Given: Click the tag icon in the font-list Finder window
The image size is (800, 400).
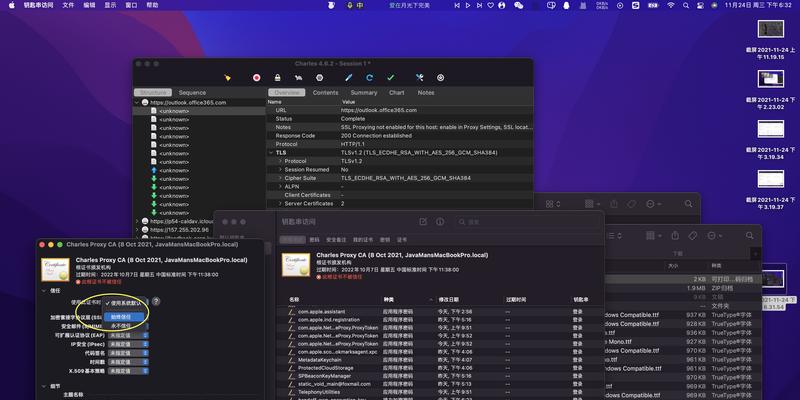Looking at the screenshot, I should (692, 236).
